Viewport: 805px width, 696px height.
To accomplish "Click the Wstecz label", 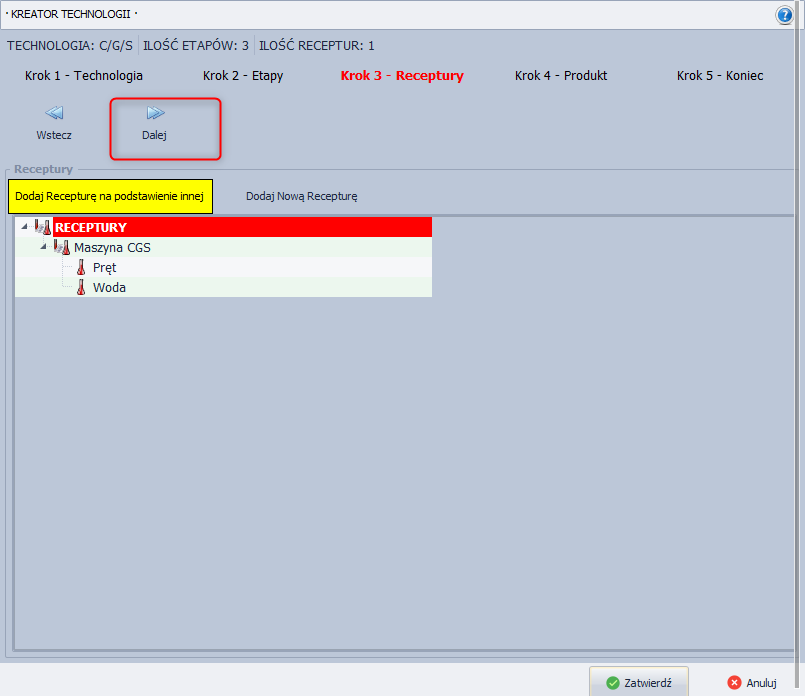I will coord(54,135).
